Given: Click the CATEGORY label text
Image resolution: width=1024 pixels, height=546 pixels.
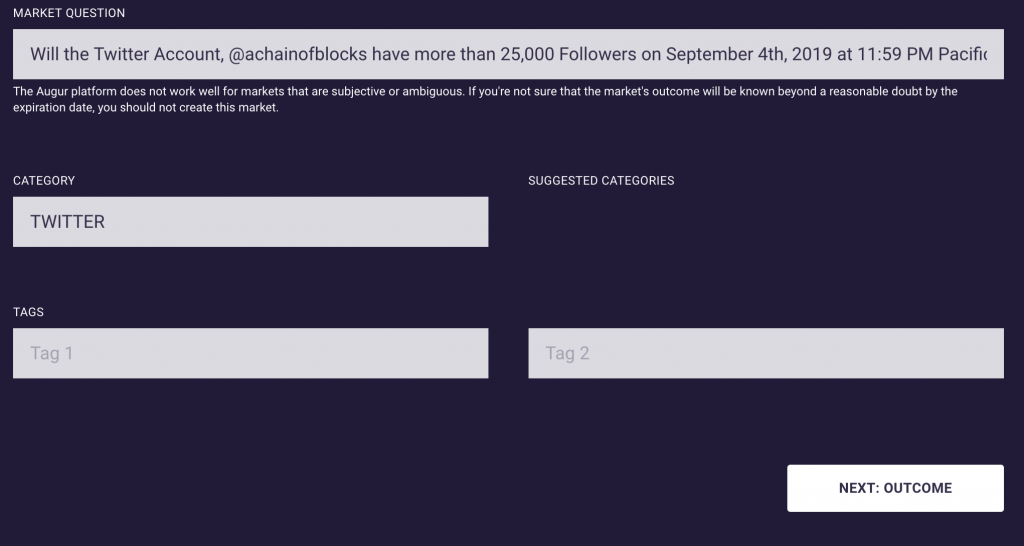Looking at the screenshot, I should [44, 181].
